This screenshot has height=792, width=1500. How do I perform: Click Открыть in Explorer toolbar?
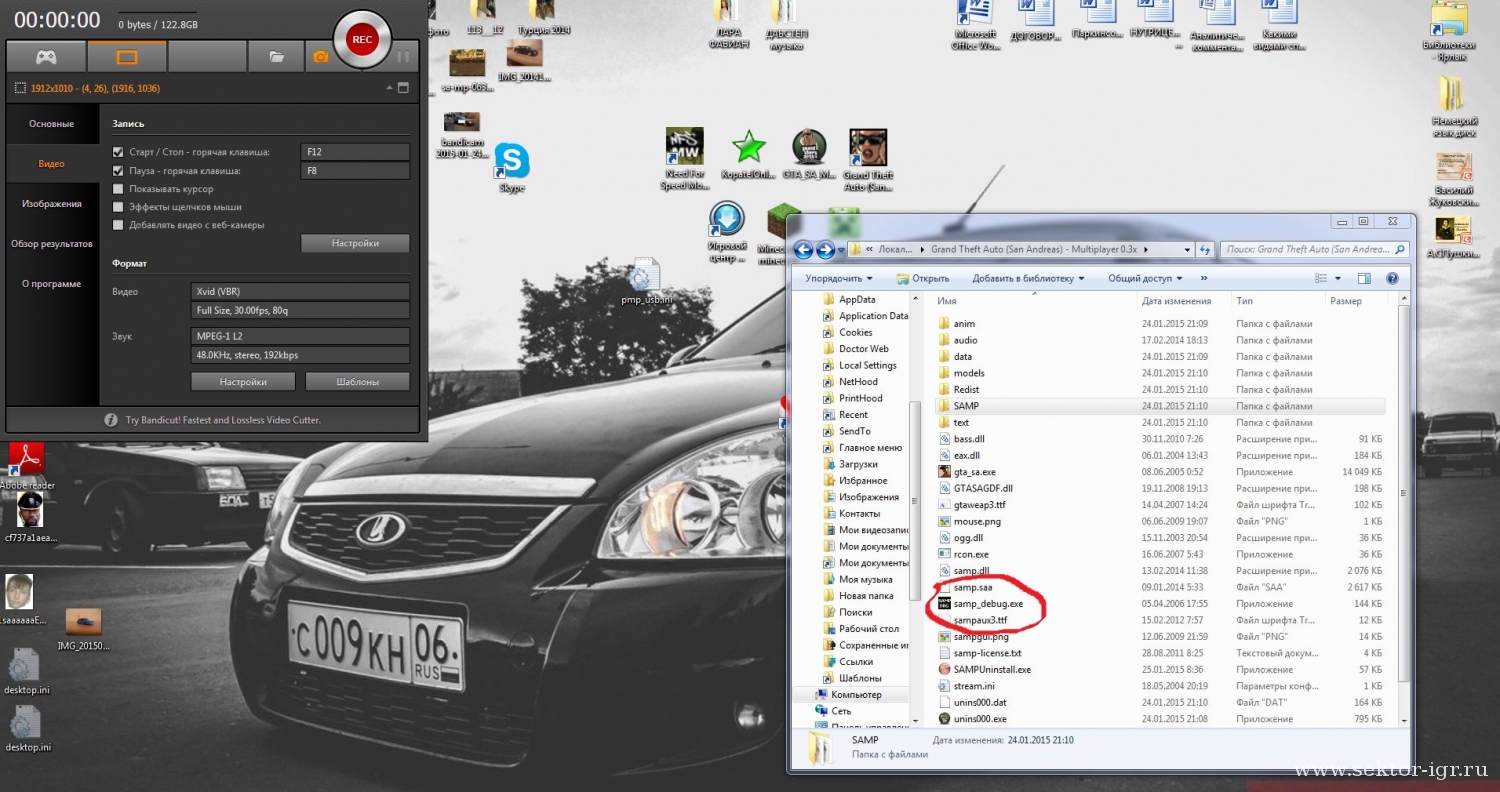923,278
